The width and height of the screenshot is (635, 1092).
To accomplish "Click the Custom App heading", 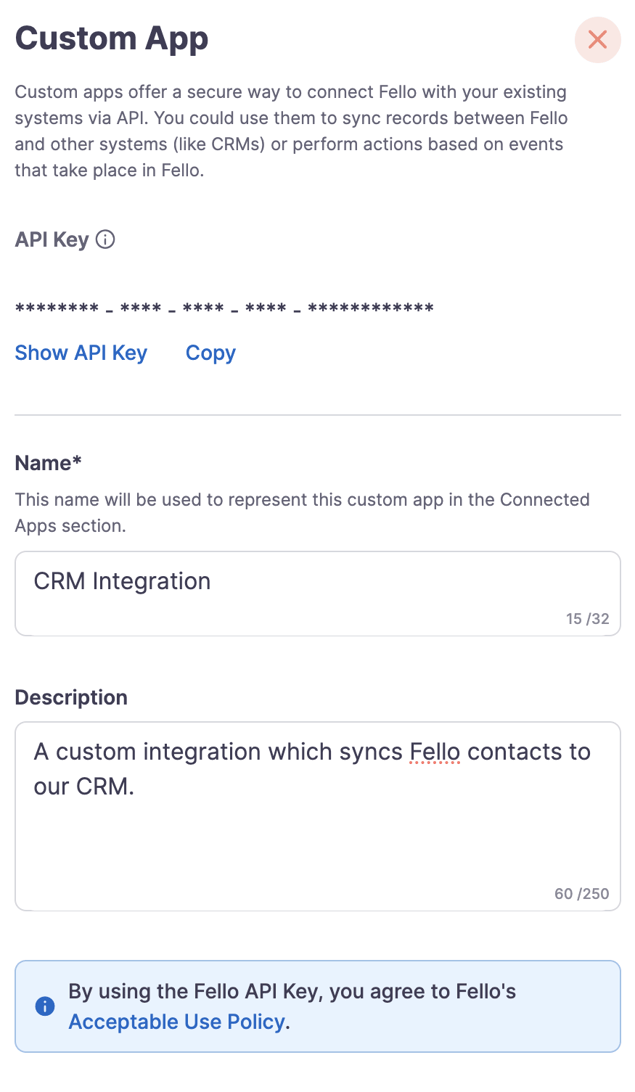I will coord(111,39).
